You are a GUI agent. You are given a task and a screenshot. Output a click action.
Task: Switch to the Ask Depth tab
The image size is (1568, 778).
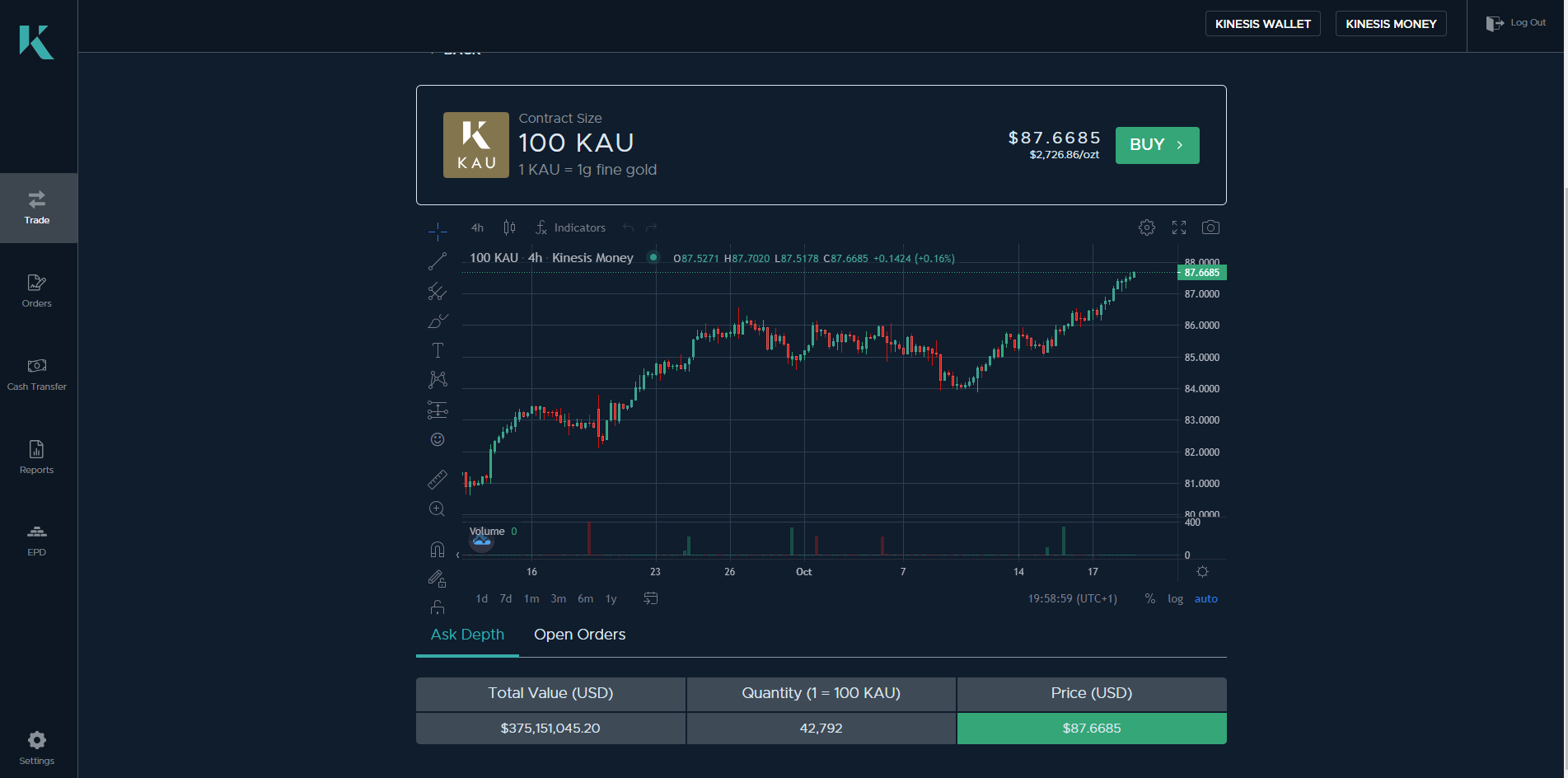pyautogui.click(x=467, y=635)
